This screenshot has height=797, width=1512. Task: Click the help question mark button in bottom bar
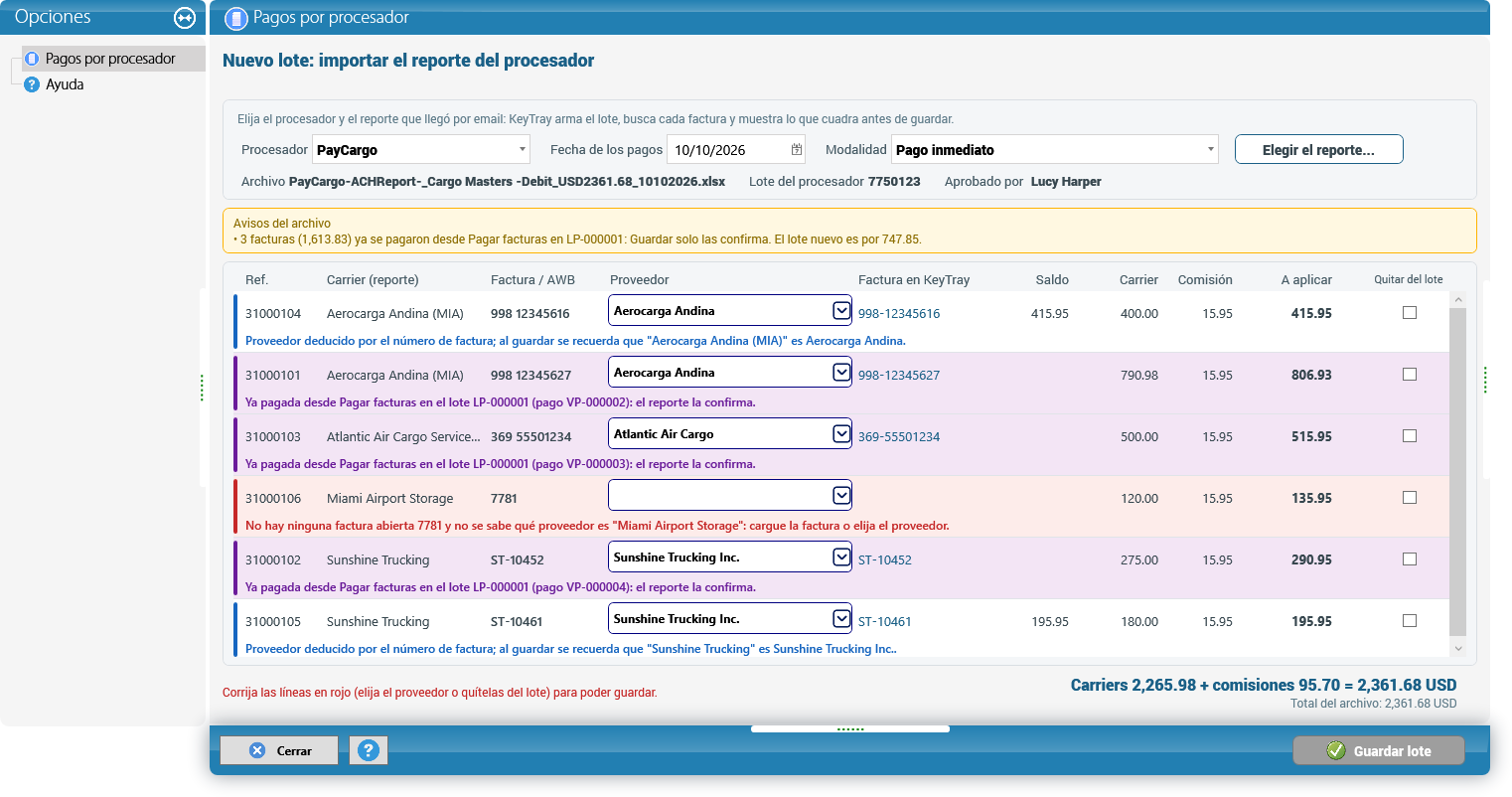click(x=369, y=750)
